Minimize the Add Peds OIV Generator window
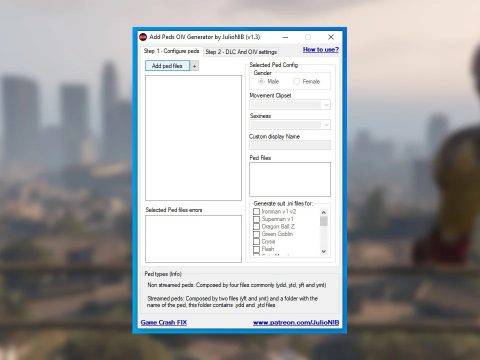The image size is (480, 360). [285, 37]
